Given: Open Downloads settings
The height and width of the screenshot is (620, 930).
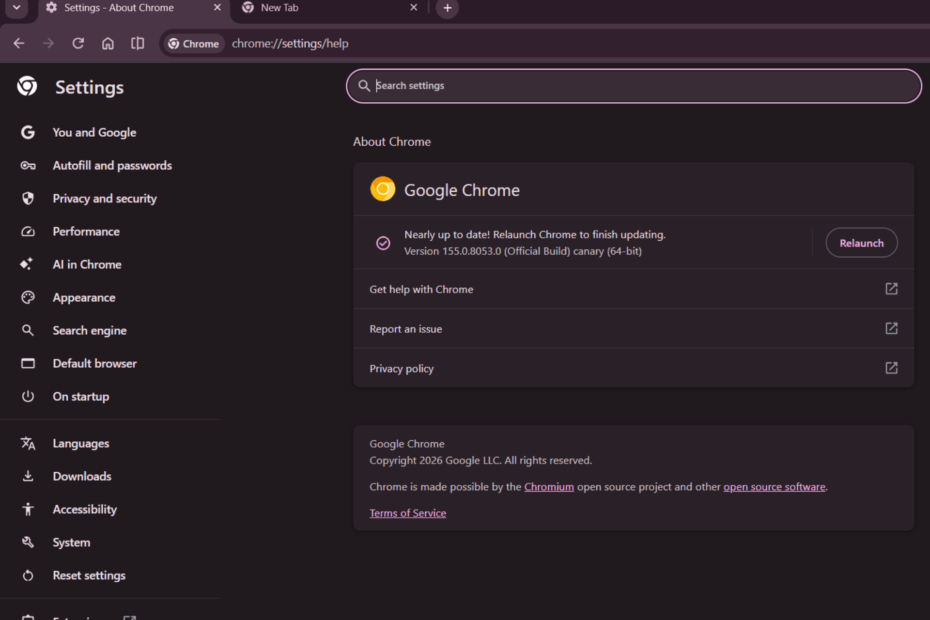Looking at the screenshot, I should coord(82,476).
